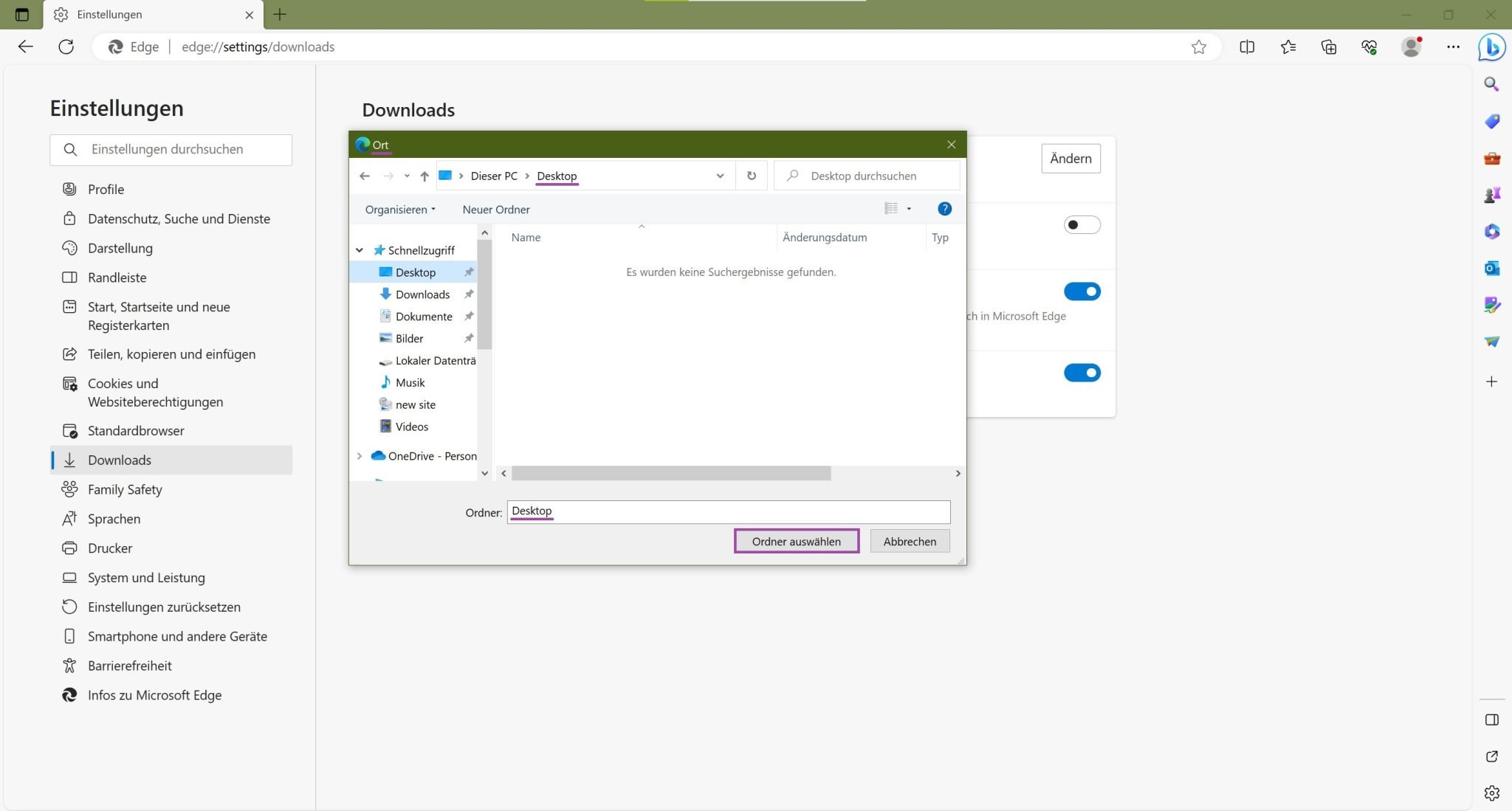
Task: Click the dialog refresh button icon
Action: point(751,176)
